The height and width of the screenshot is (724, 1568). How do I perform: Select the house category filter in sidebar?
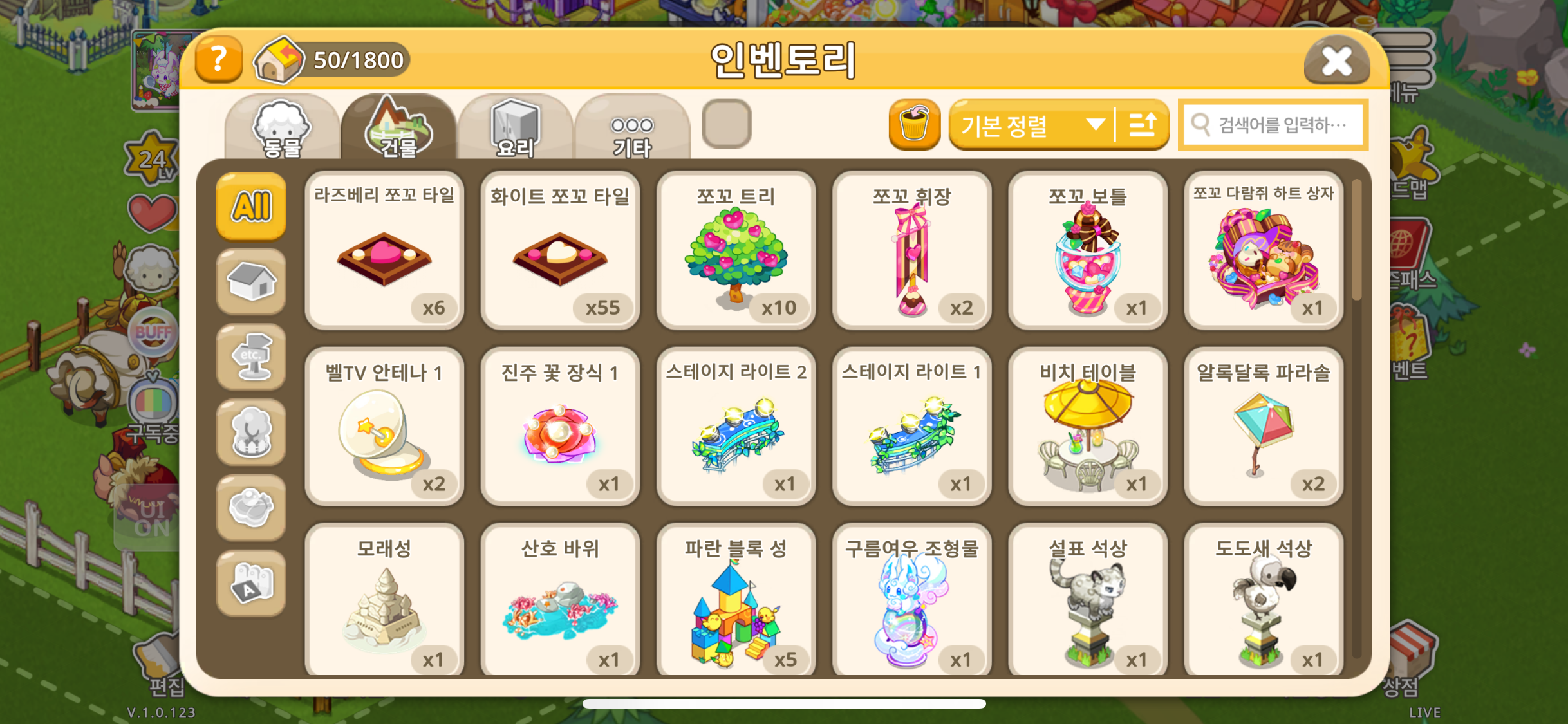pyautogui.click(x=251, y=282)
